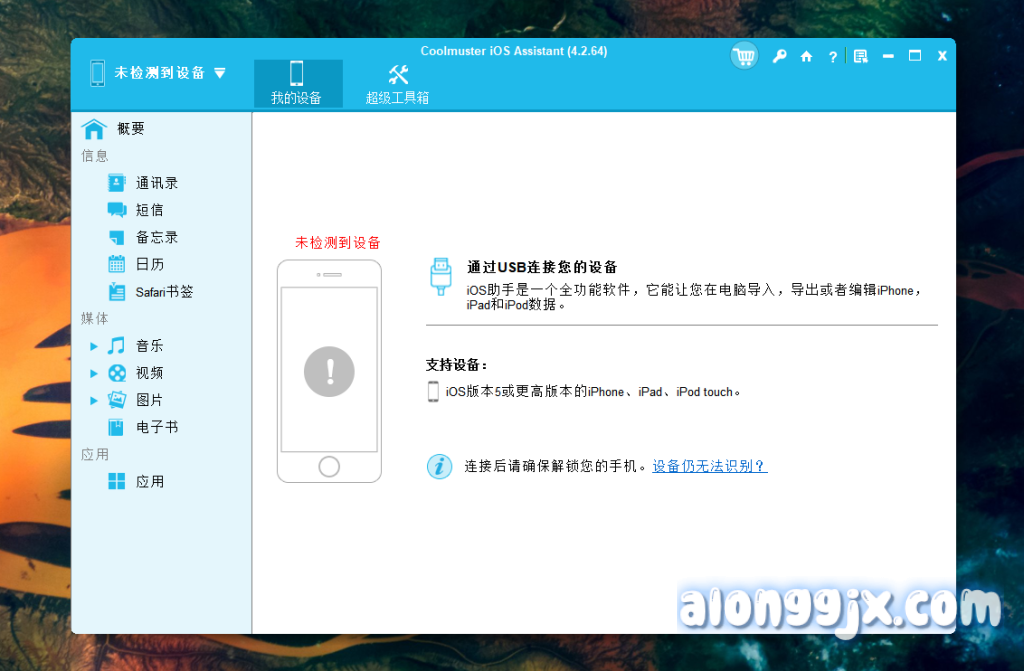Open Safari书签 bookmarks item
Image resolution: width=1024 pixels, height=671 pixels.
164,292
